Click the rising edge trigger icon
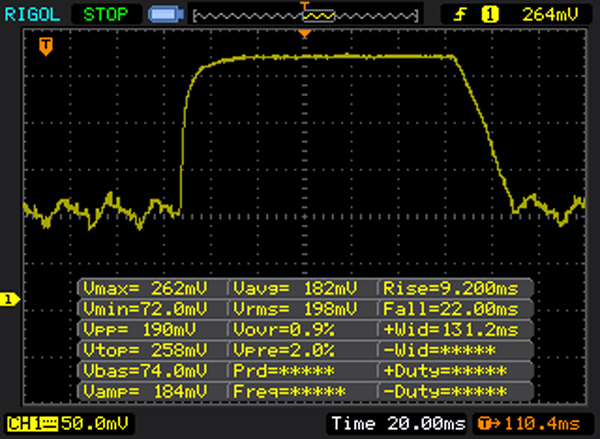600x439 pixels. coord(460,15)
